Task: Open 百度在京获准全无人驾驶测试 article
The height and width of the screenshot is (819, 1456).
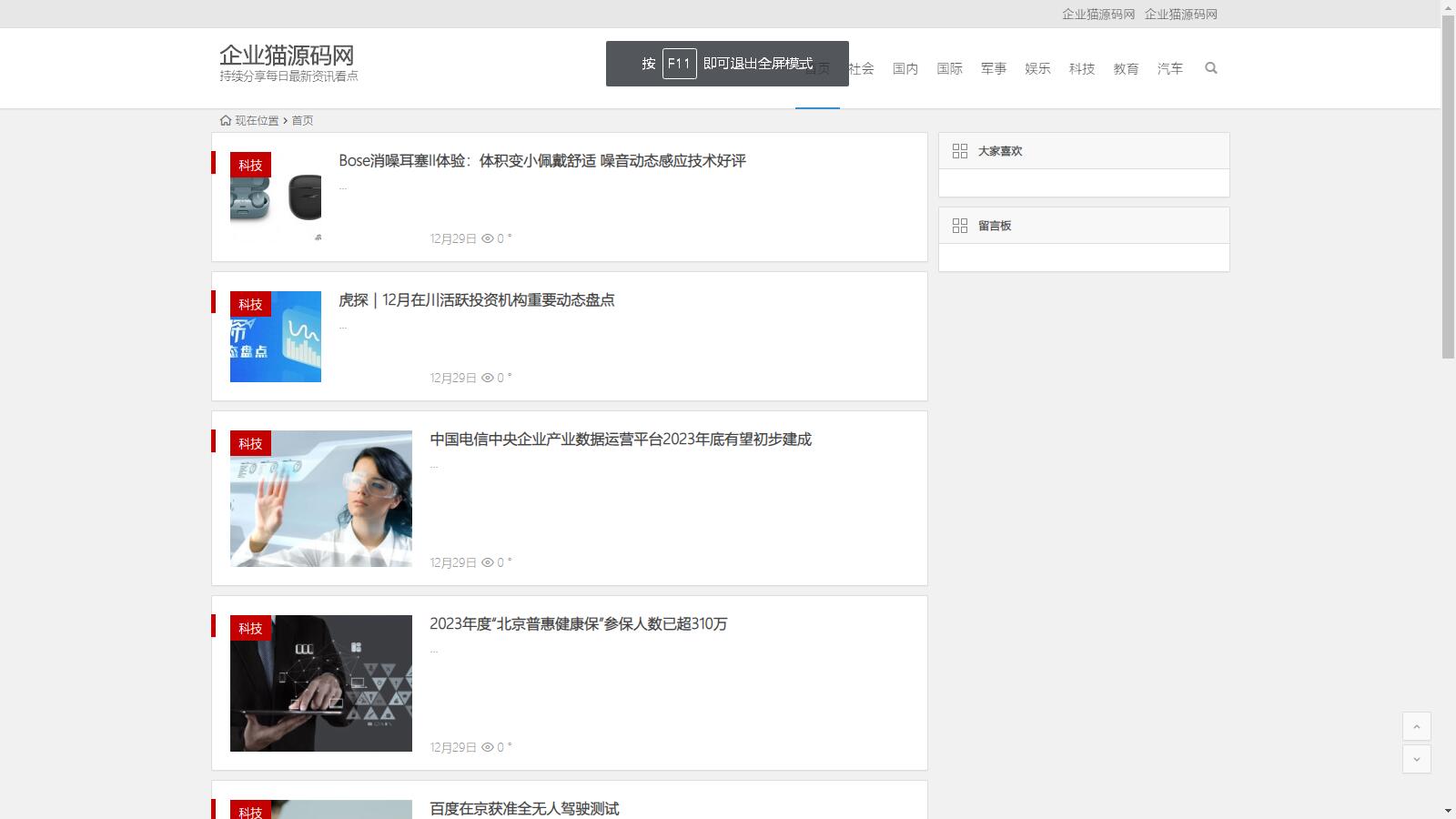Action: [524, 808]
